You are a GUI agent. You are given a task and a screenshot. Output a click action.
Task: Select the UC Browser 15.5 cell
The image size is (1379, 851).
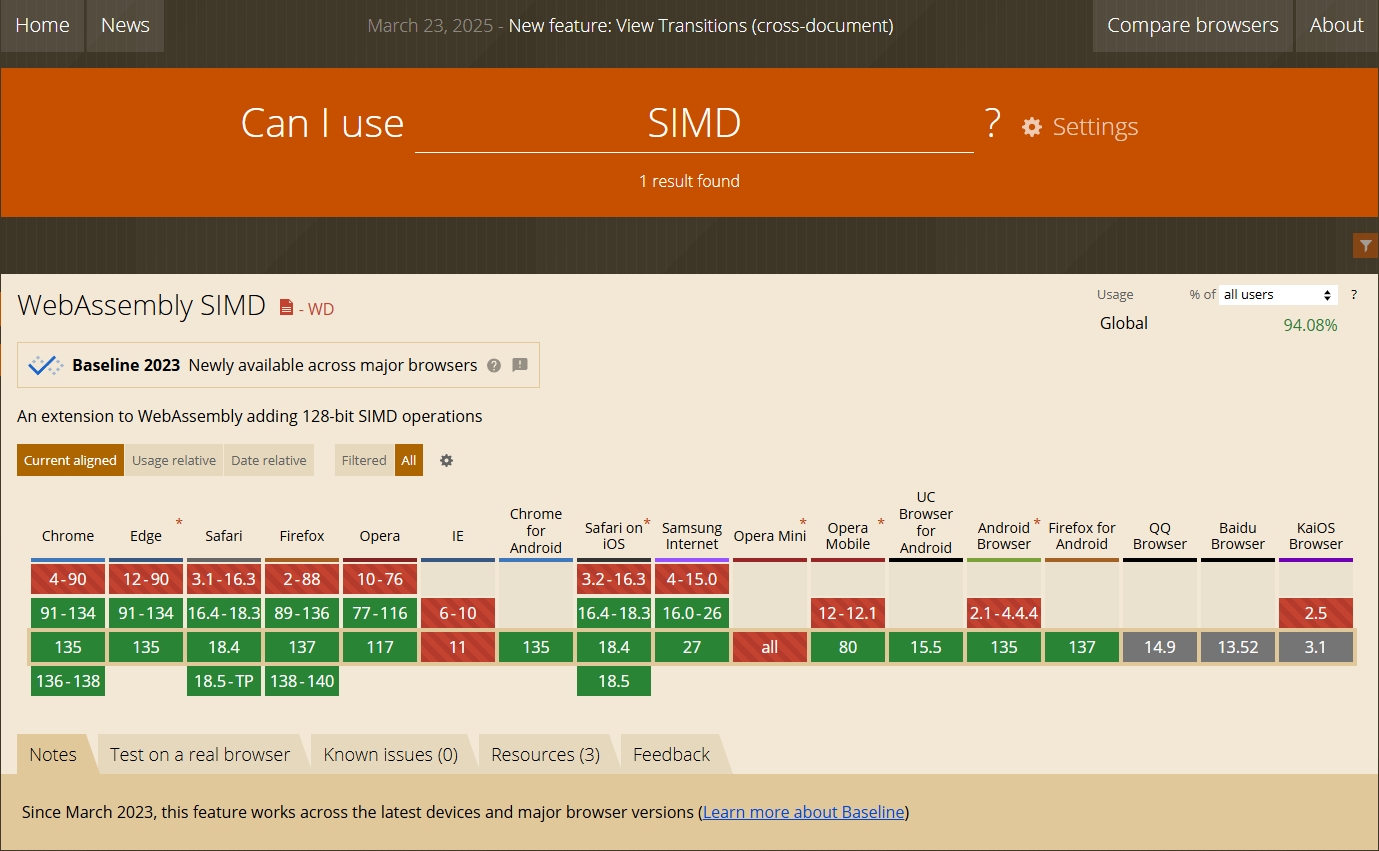[x=926, y=647]
